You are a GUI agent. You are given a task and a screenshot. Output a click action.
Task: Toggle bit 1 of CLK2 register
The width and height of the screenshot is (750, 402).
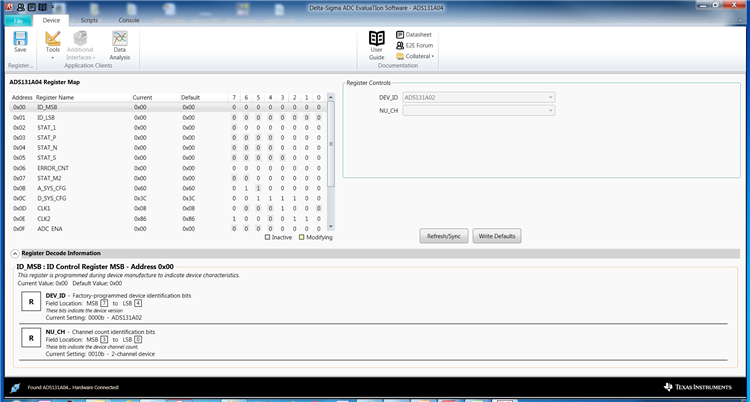tap(307, 219)
